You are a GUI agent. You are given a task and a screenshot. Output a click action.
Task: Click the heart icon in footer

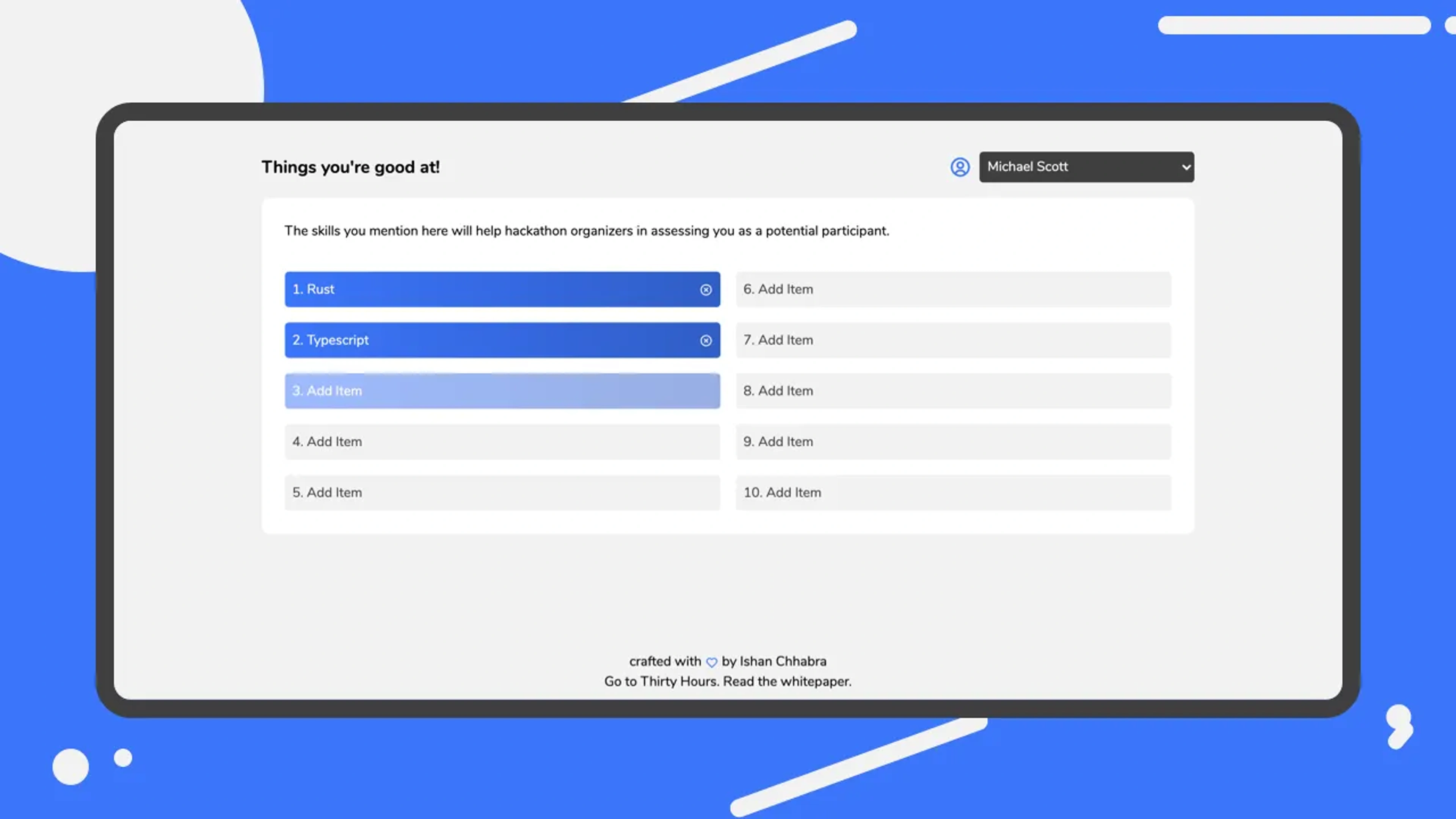[711, 661]
